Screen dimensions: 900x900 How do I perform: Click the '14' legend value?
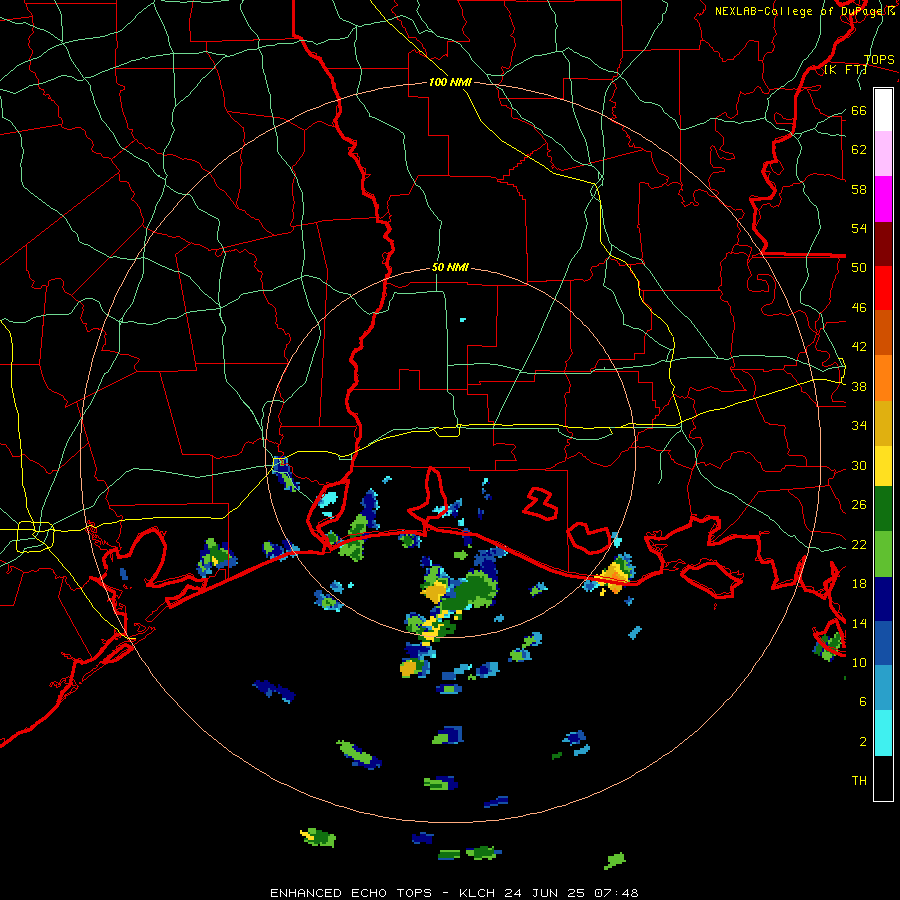859,623
